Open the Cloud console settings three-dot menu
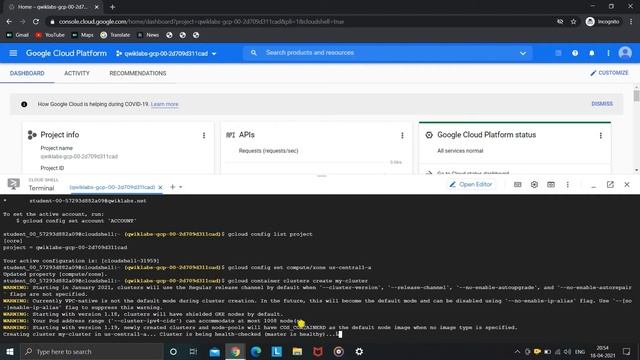640x360 pixels. [608, 53]
